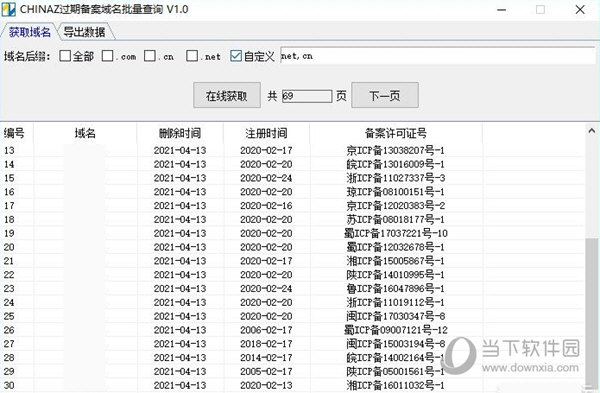The height and width of the screenshot is (393, 600).
Task: Toggle the .net suffix checkbox
Action: 192,56
